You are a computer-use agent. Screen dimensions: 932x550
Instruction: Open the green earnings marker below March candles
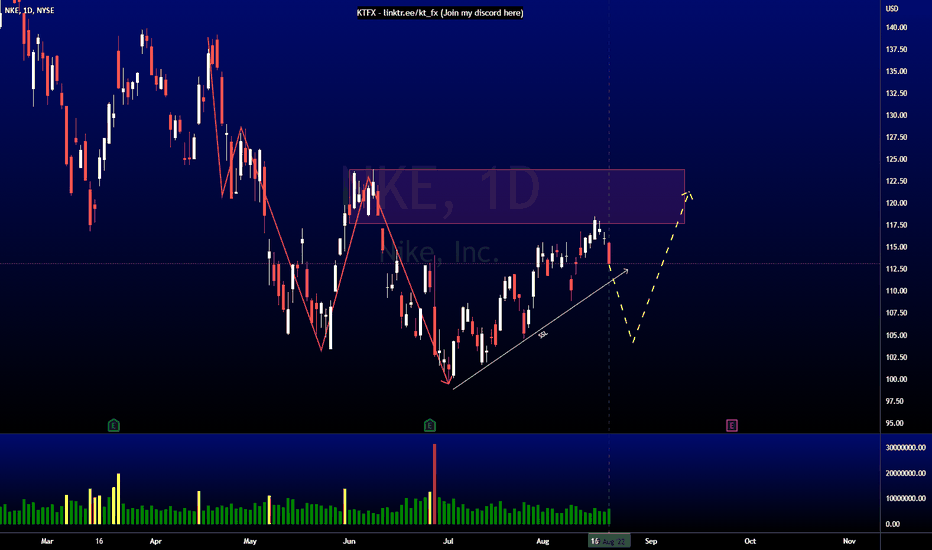[x=114, y=425]
